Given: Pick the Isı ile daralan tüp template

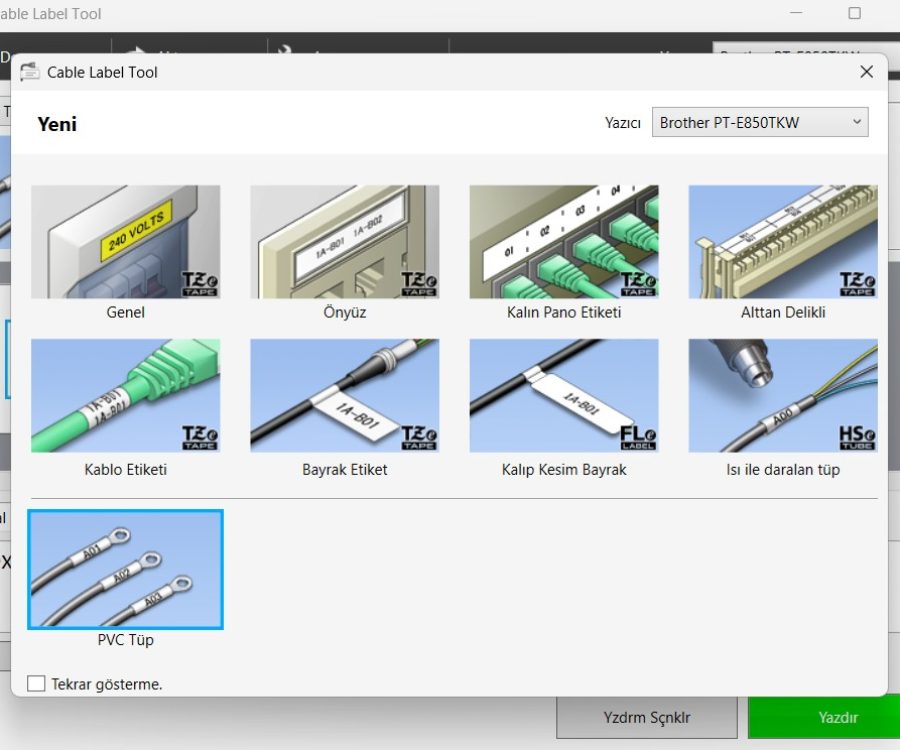Looking at the screenshot, I should pyautogui.click(x=783, y=395).
